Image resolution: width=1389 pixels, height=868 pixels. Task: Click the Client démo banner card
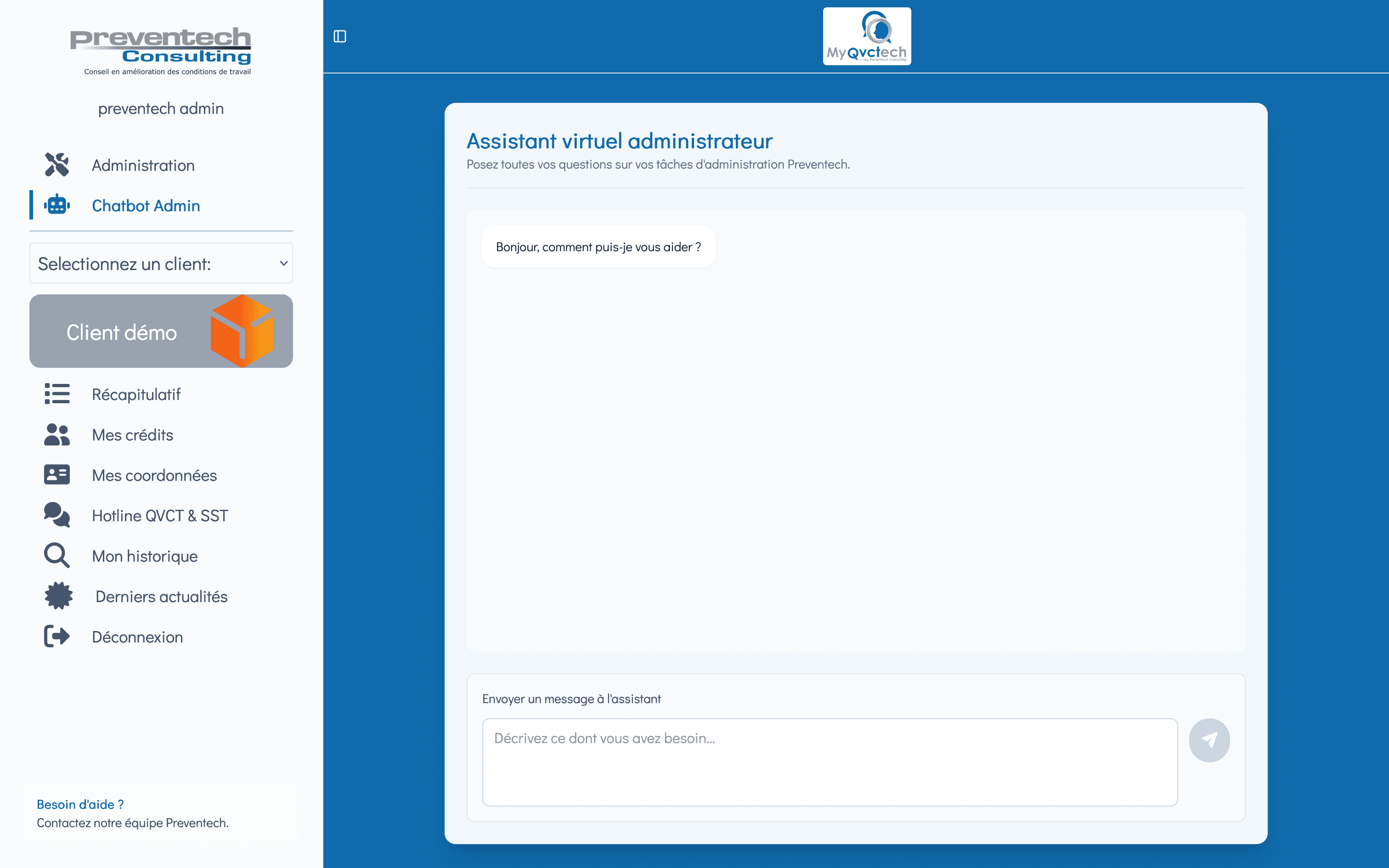(161, 331)
